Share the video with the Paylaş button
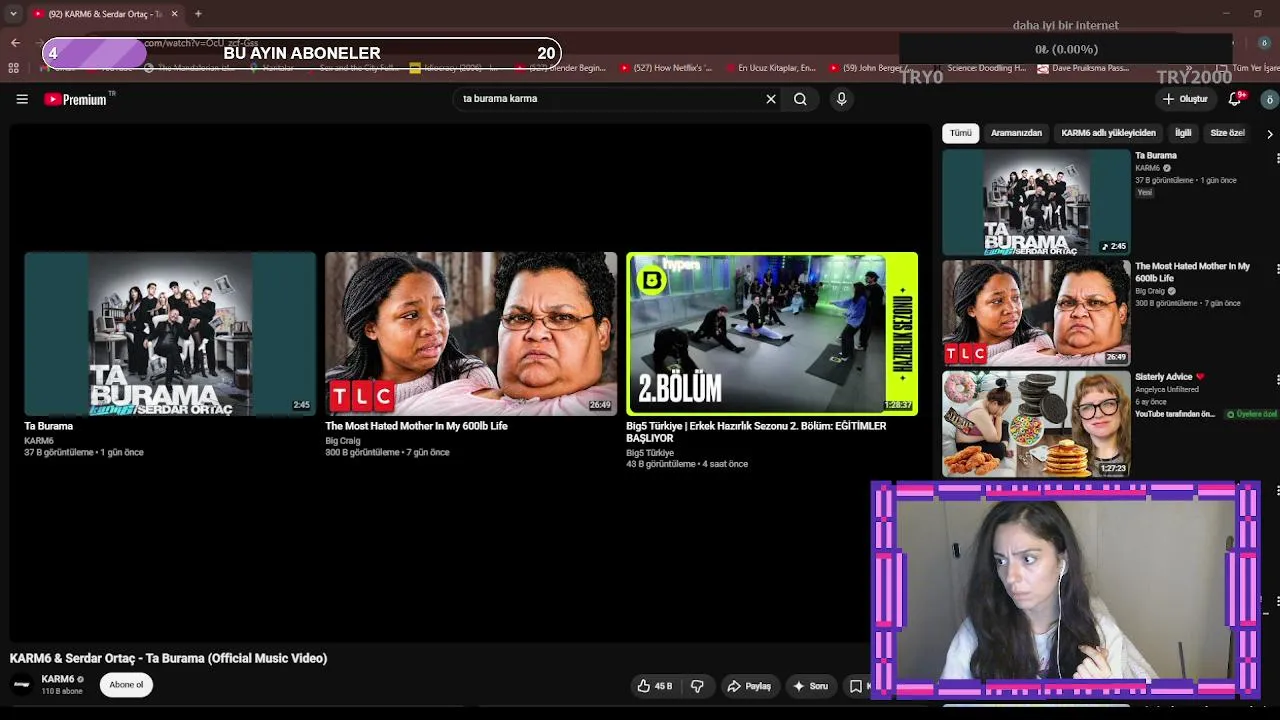Screen dimensions: 1280x720 tap(749, 686)
